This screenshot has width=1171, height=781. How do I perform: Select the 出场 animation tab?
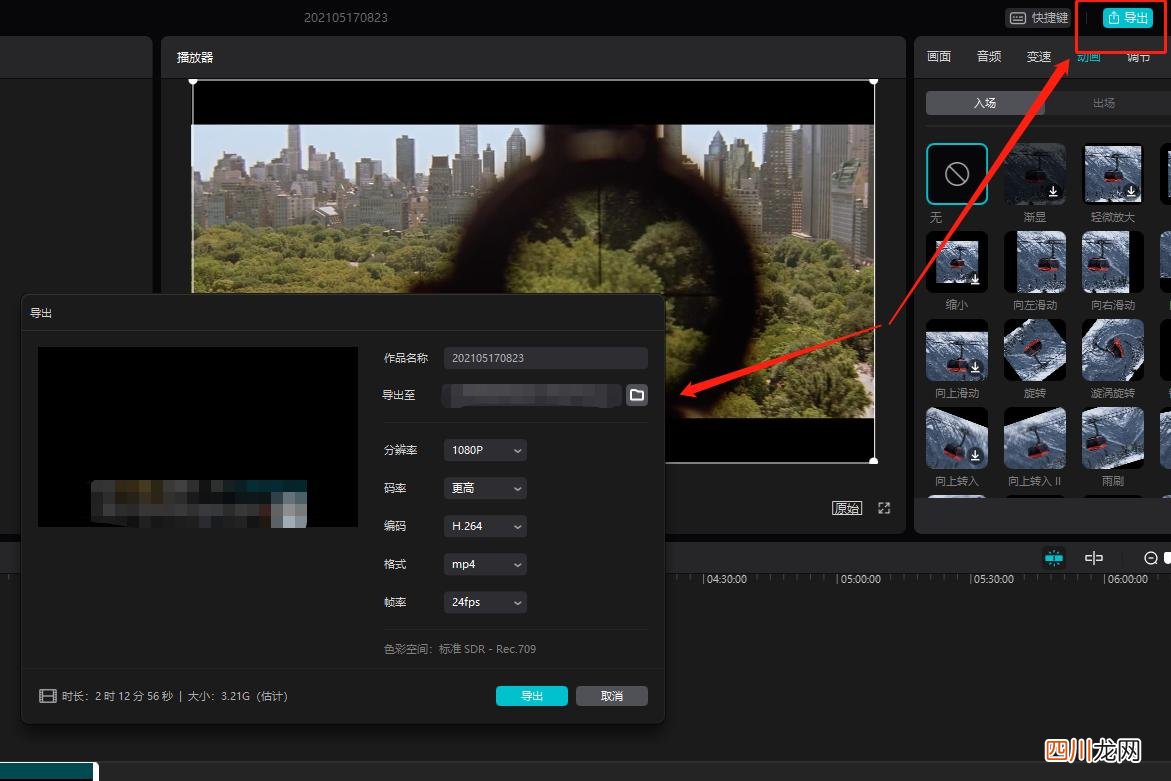tap(1104, 103)
